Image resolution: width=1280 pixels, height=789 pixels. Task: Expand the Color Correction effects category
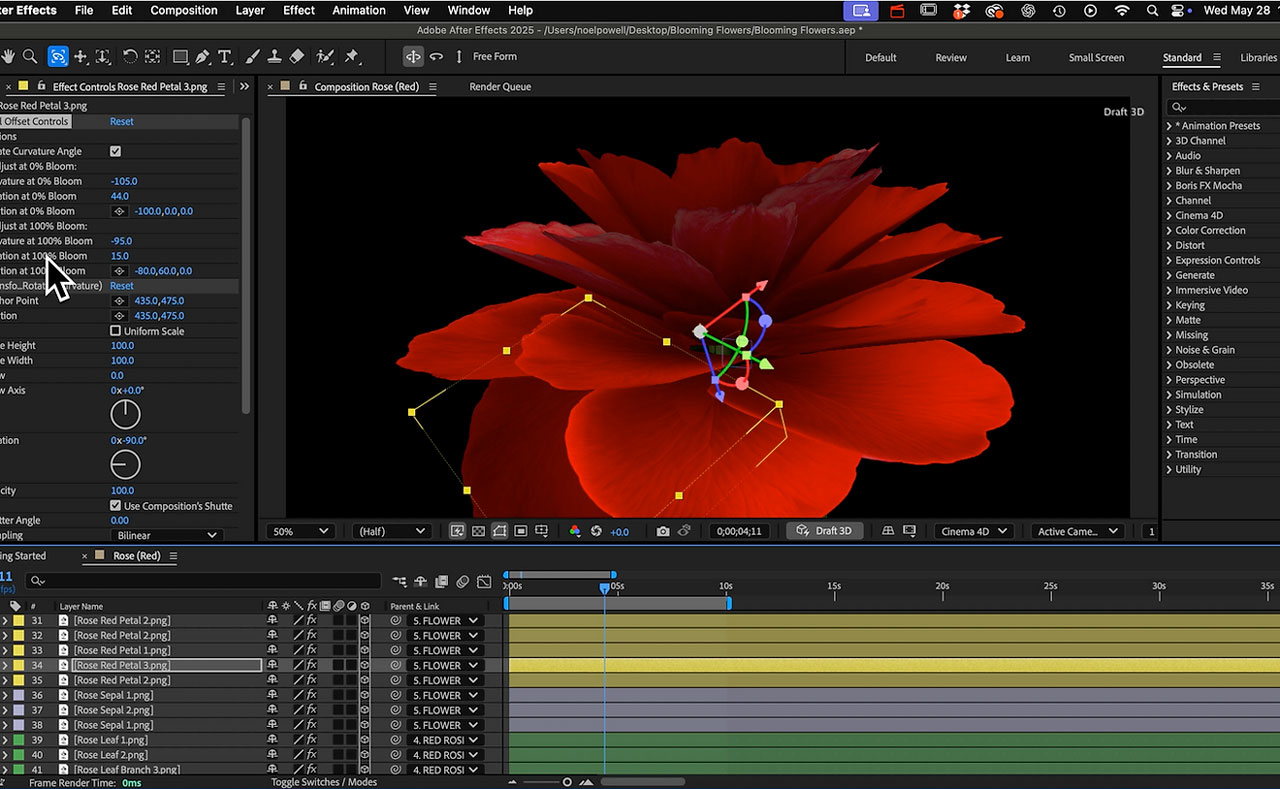point(1210,230)
